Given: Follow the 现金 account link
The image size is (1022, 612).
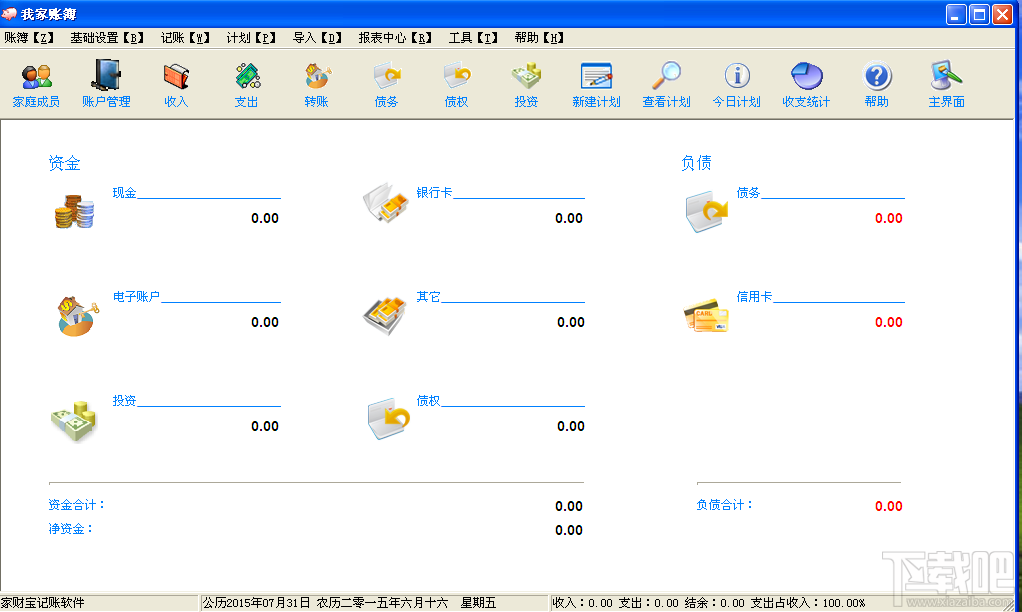Looking at the screenshot, I should click(x=124, y=192).
